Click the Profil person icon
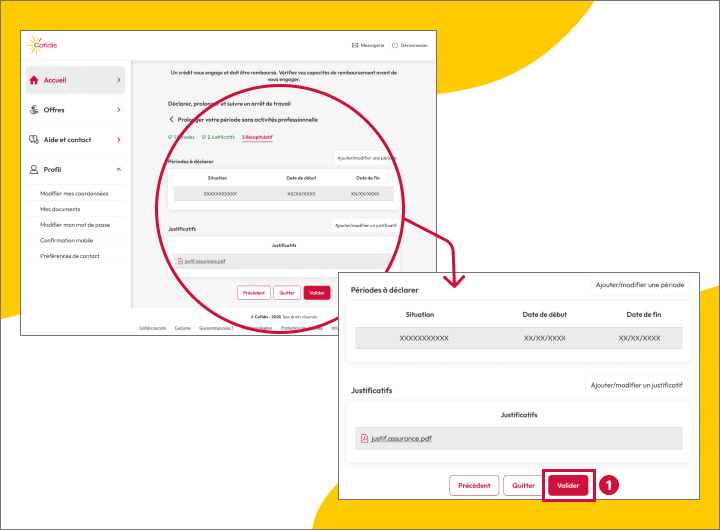This screenshot has width=720, height=530. click(x=34, y=170)
